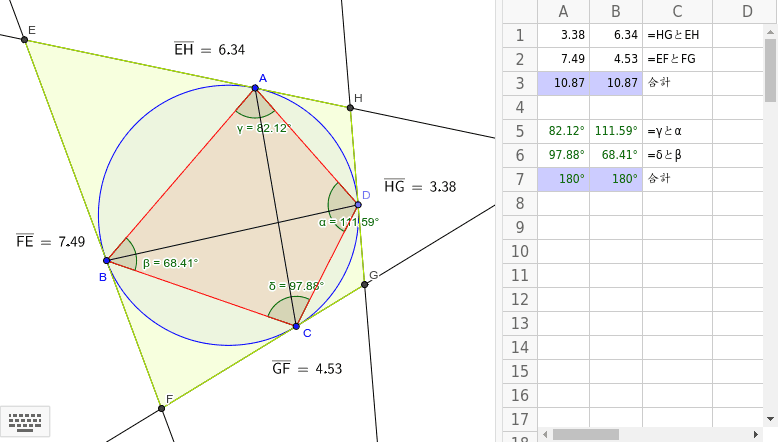Click cell A6 containing 97.88°
The image size is (780, 444).
[564, 155]
